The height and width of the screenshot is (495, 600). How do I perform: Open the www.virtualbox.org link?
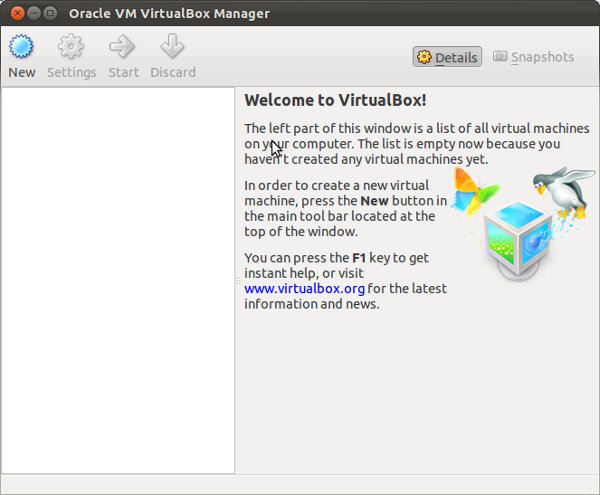(x=304, y=288)
